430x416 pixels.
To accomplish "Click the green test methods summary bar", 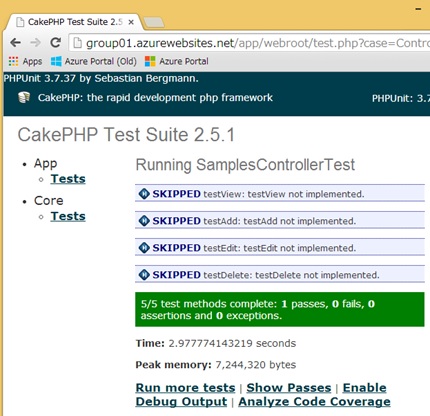I will pyautogui.click(x=280, y=309).
